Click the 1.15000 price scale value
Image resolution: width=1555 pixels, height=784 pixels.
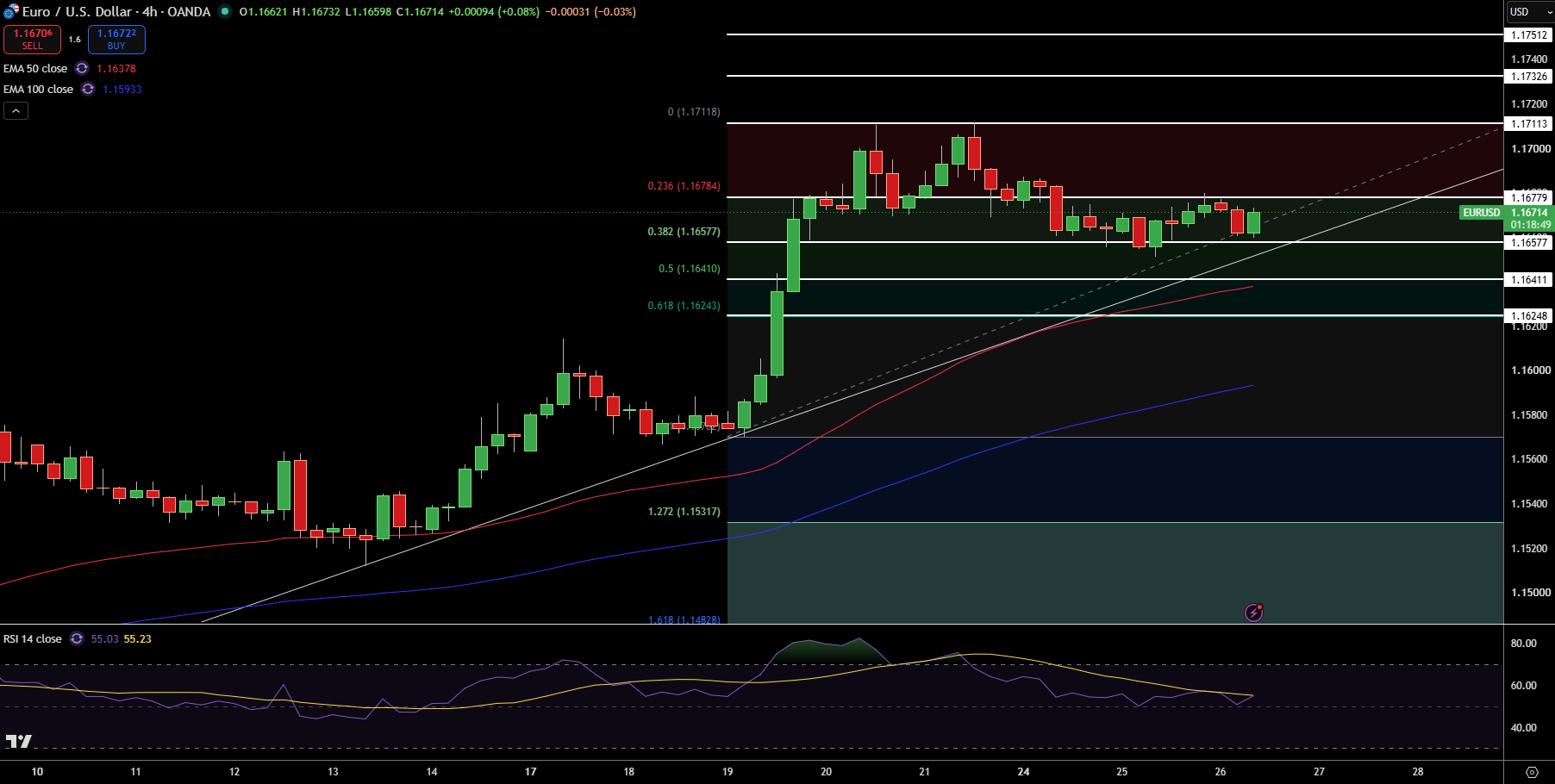point(1530,593)
